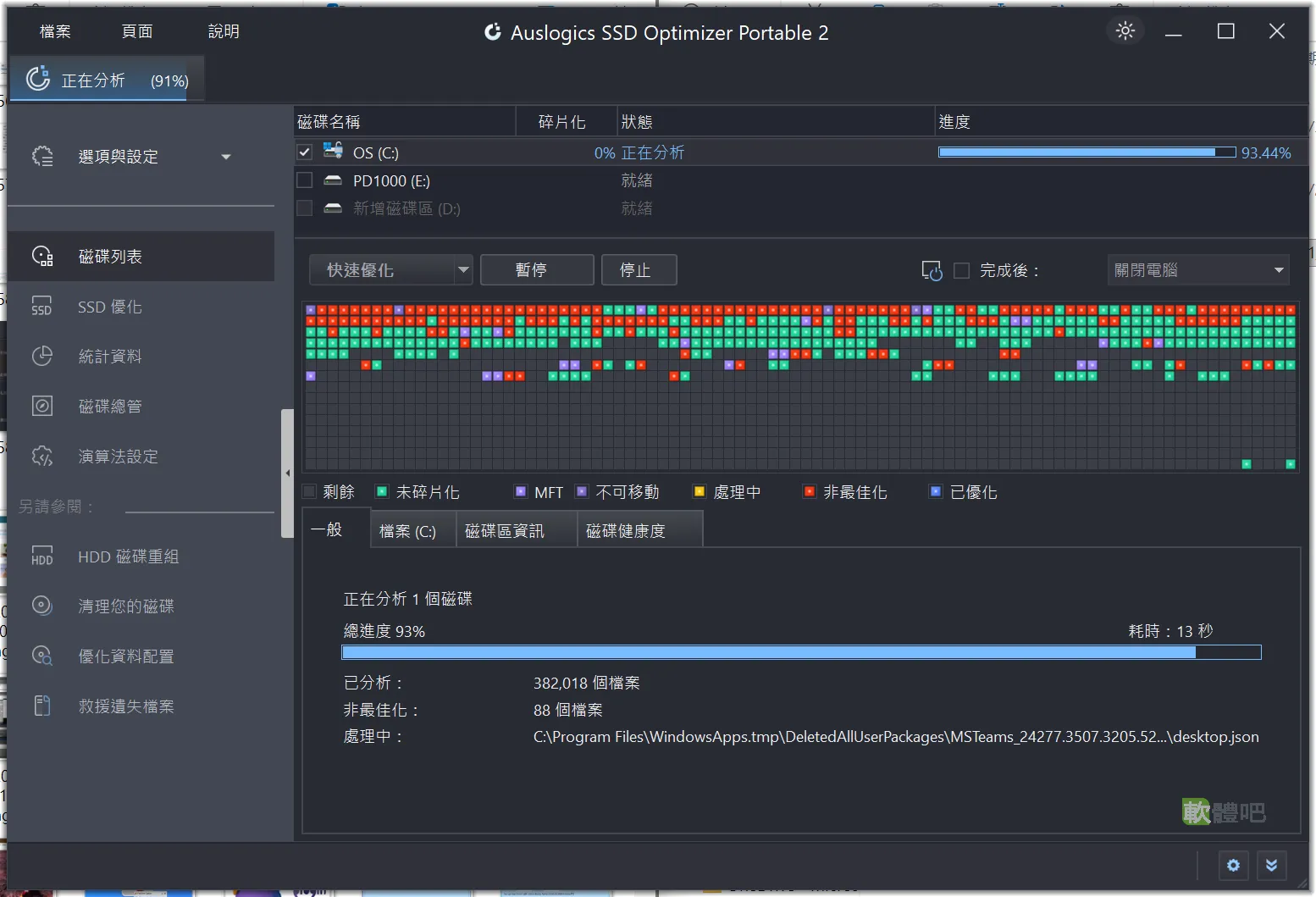This screenshot has height=897, width=1316.
Task: Click the 不可移動 legend swatch
Action: click(582, 491)
